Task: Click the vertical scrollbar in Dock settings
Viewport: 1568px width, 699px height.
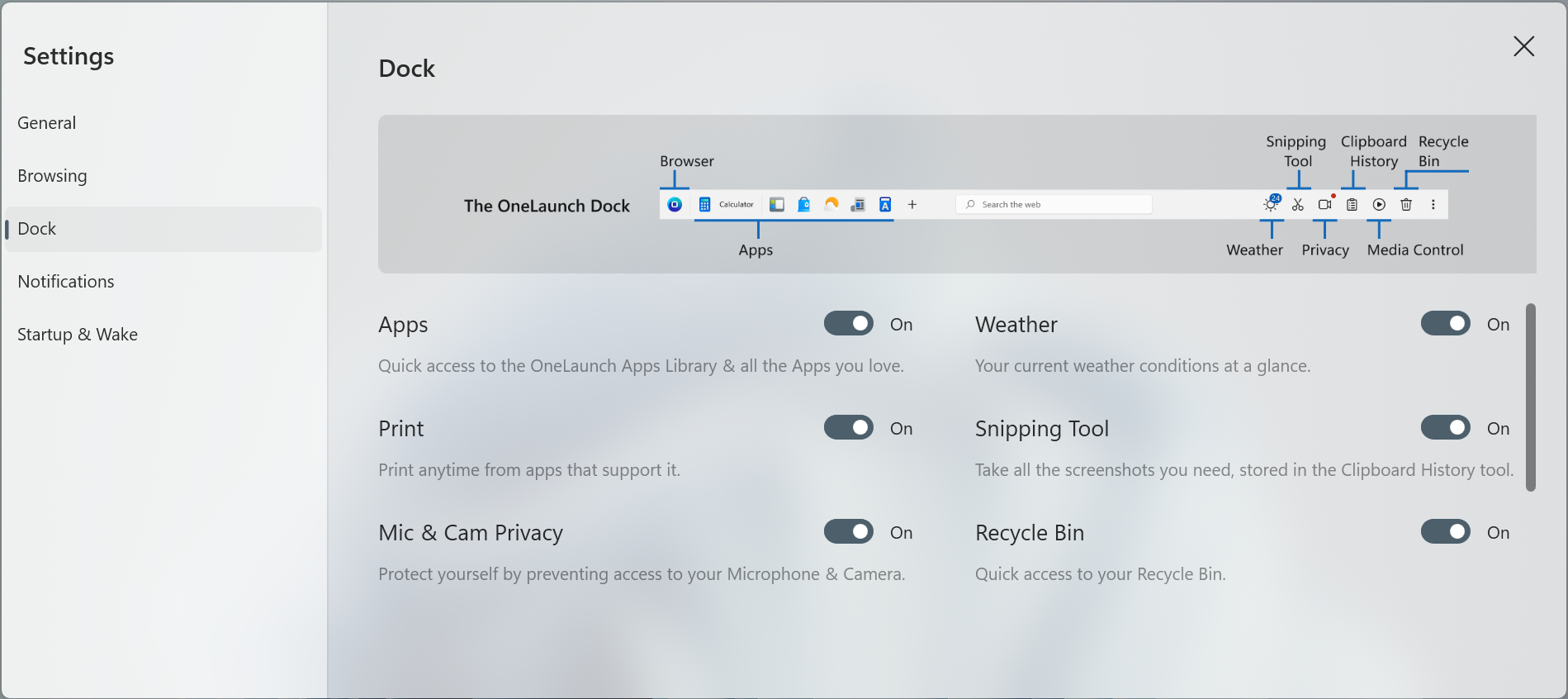Action: pyautogui.click(x=1530, y=397)
